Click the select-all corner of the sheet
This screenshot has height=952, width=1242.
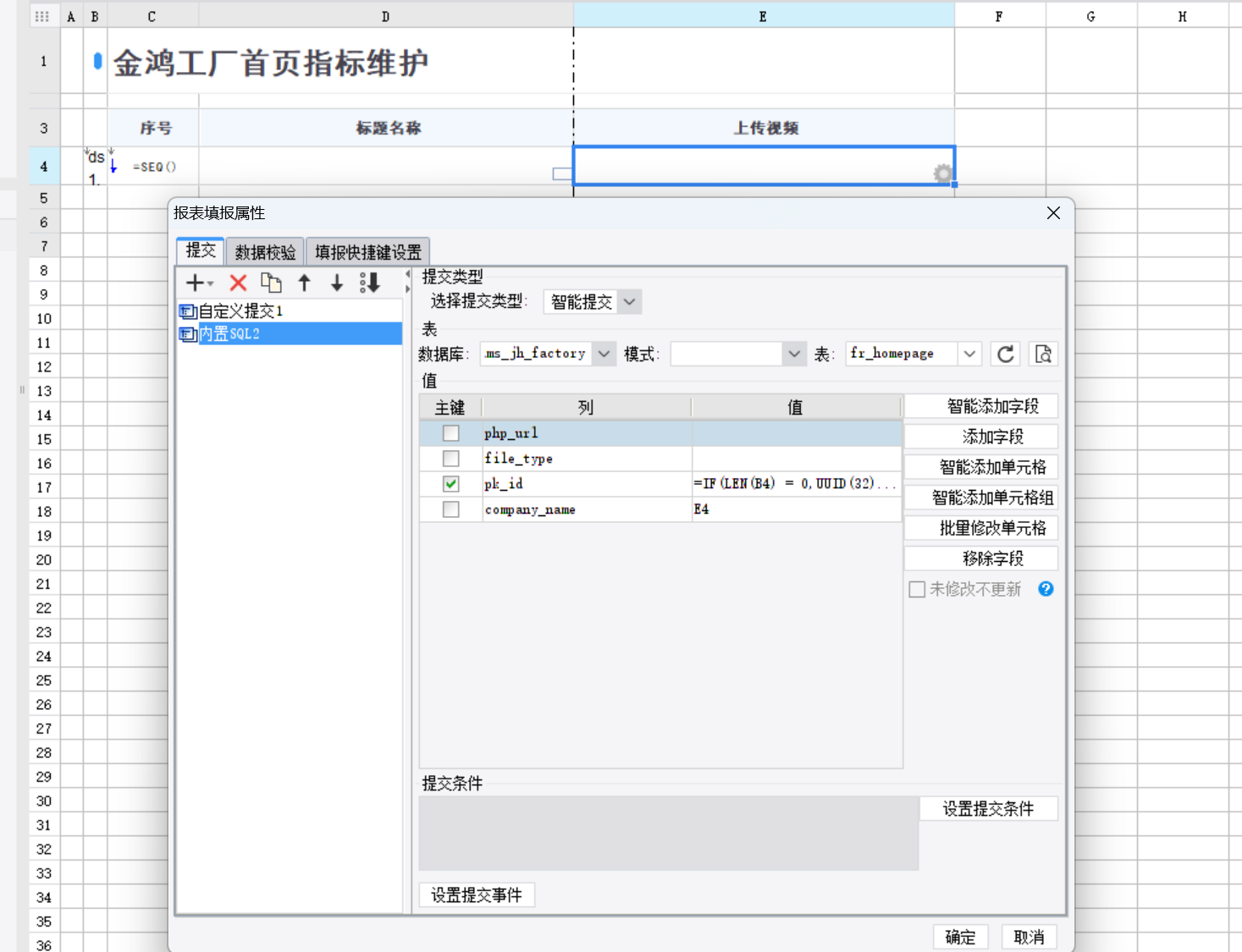coord(42,16)
